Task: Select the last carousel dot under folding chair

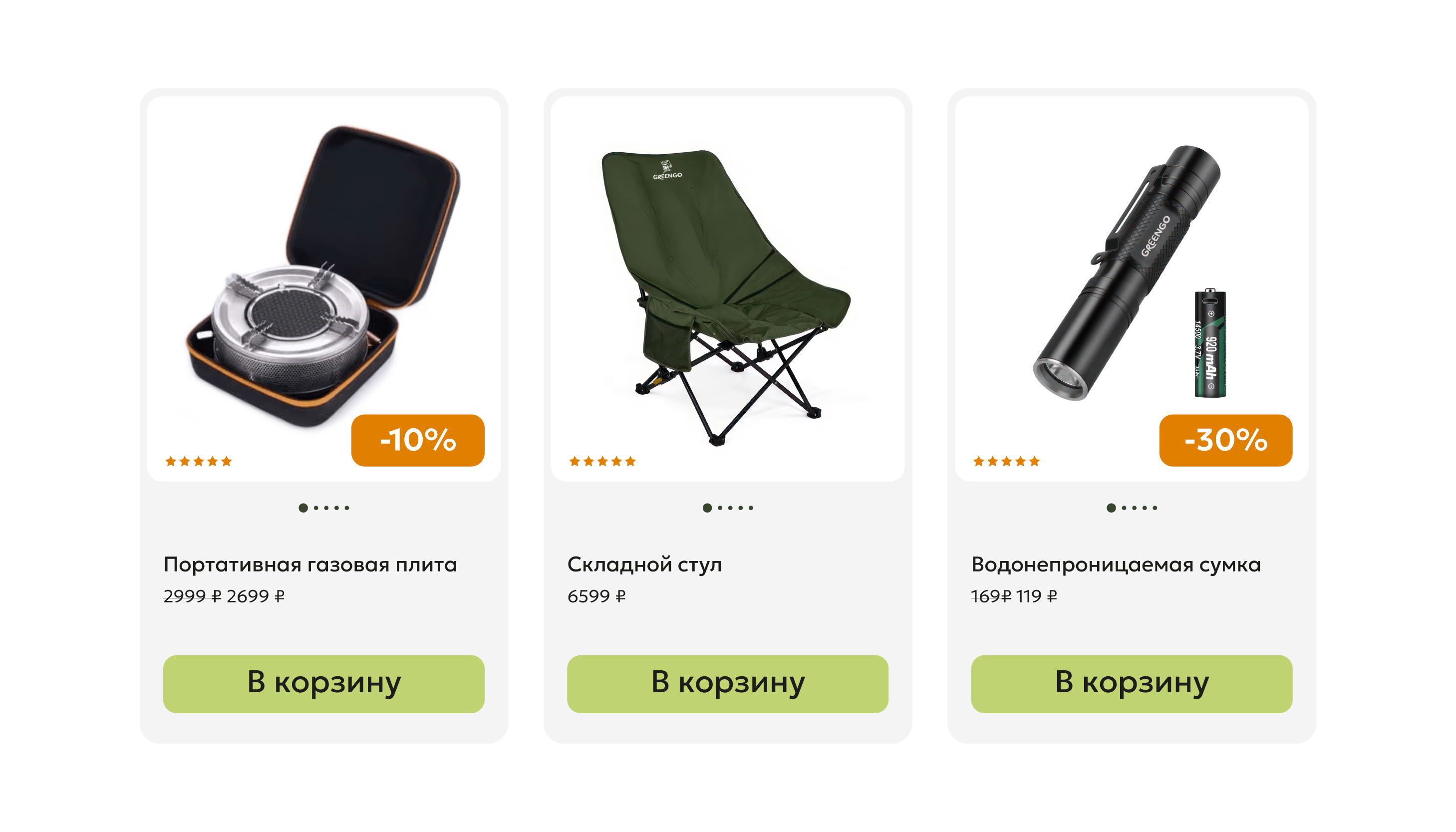Action: click(x=751, y=508)
